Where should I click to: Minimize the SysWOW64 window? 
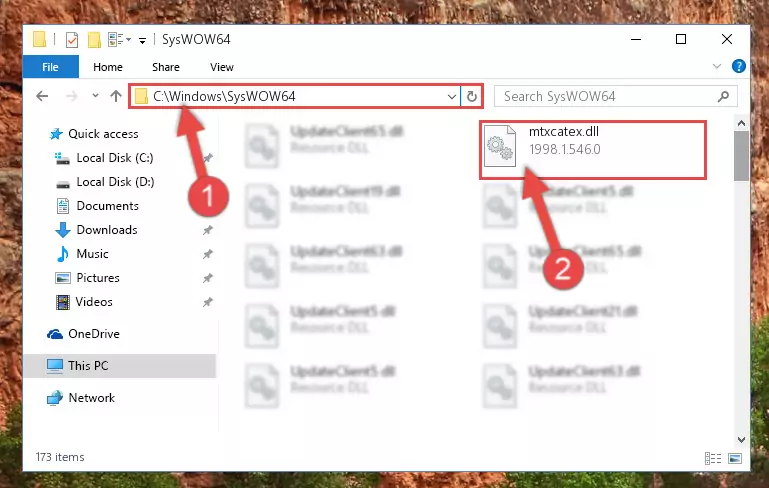tap(636, 39)
